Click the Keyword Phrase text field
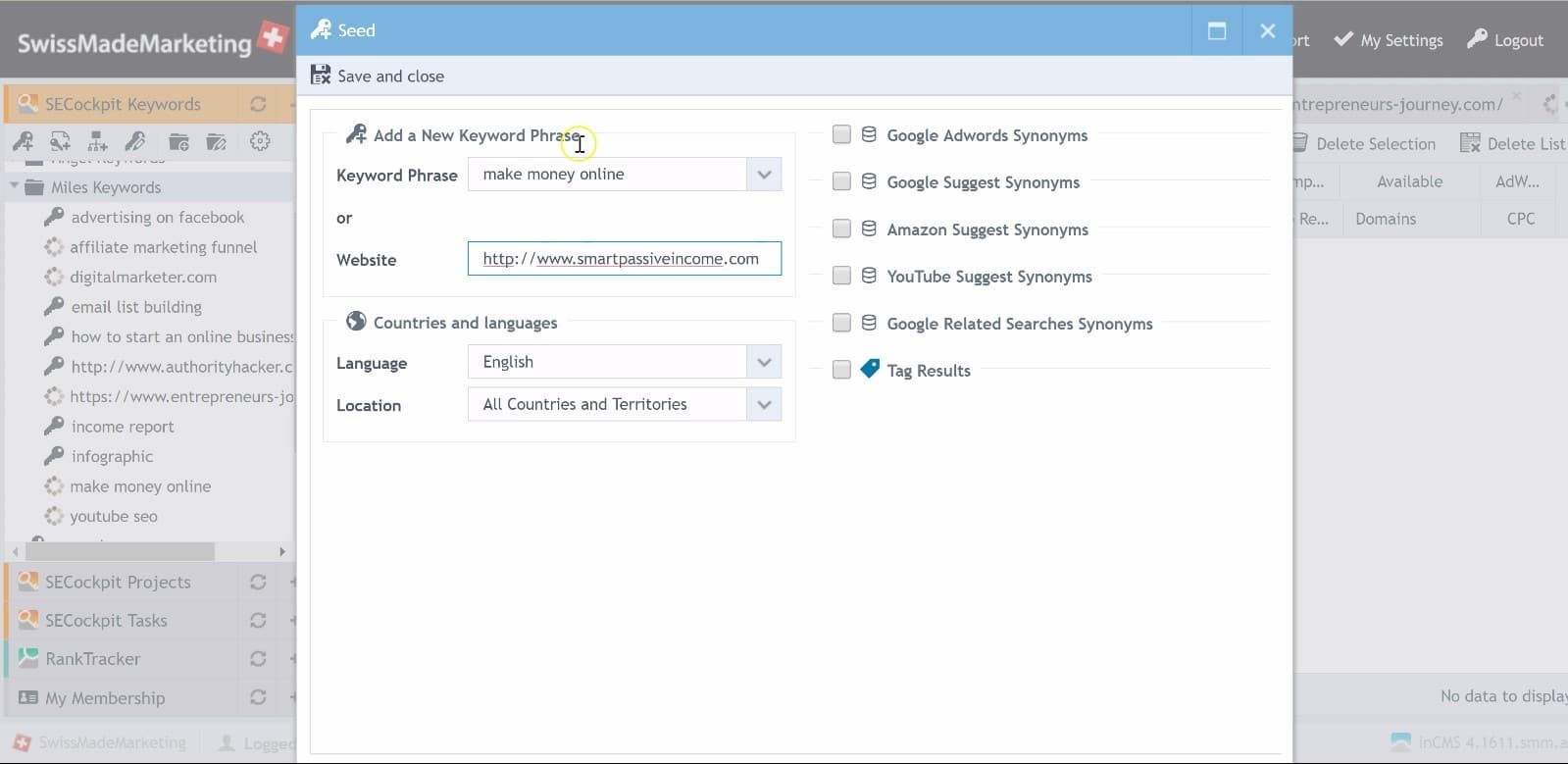1568x764 pixels. point(607,175)
